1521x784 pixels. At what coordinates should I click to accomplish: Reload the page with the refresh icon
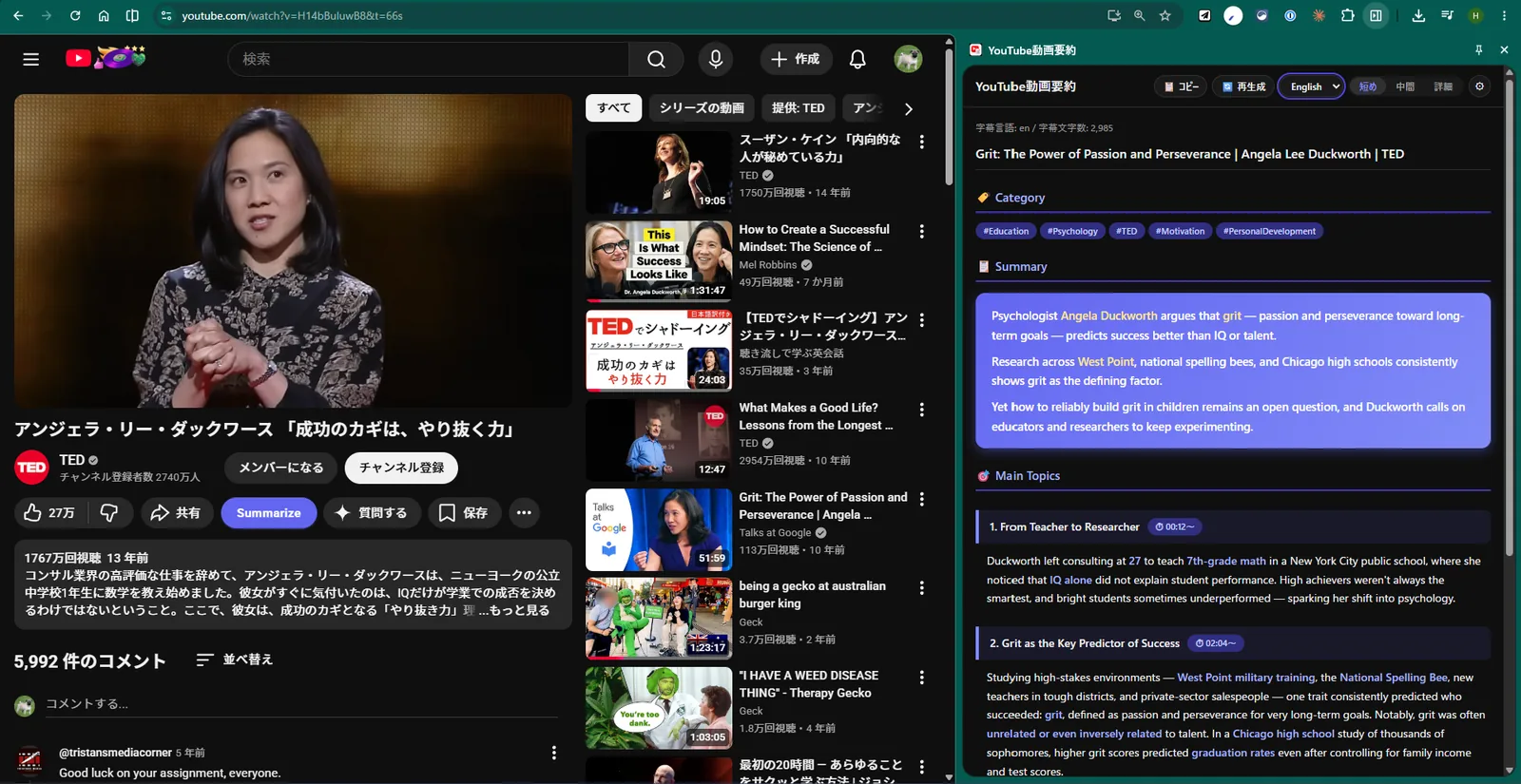(x=75, y=15)
